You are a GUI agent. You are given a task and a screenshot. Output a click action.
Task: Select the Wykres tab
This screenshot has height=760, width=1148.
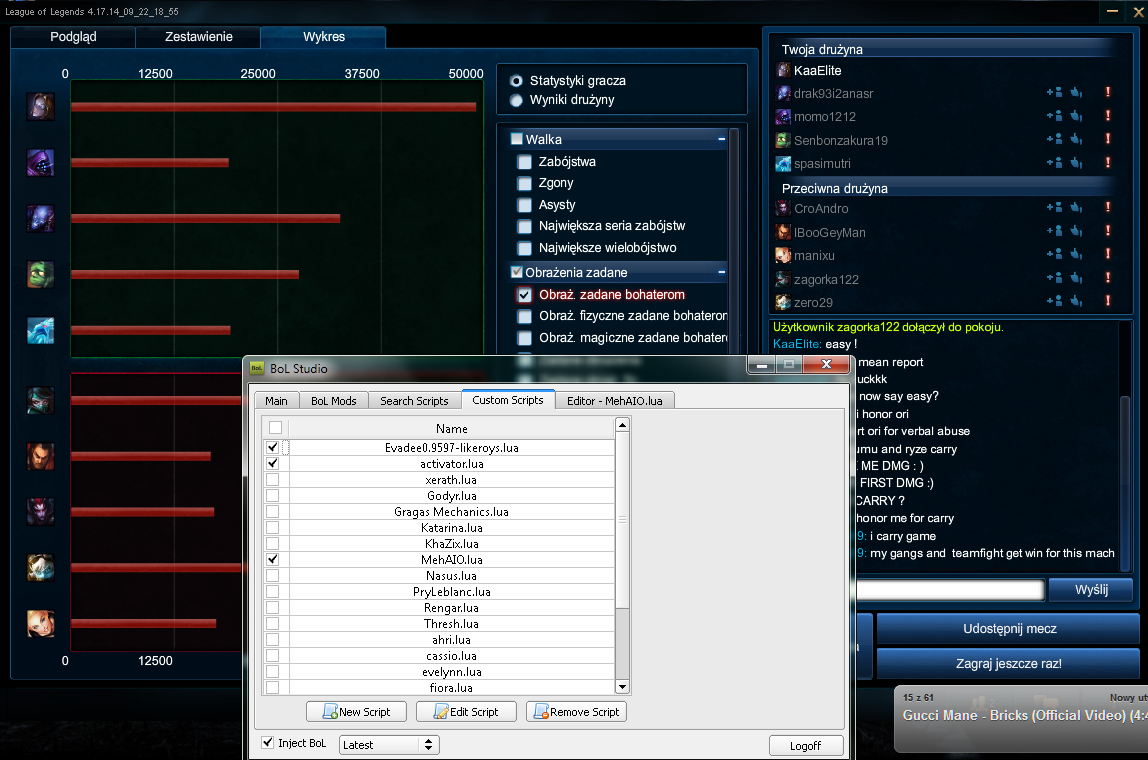(324, 37)
